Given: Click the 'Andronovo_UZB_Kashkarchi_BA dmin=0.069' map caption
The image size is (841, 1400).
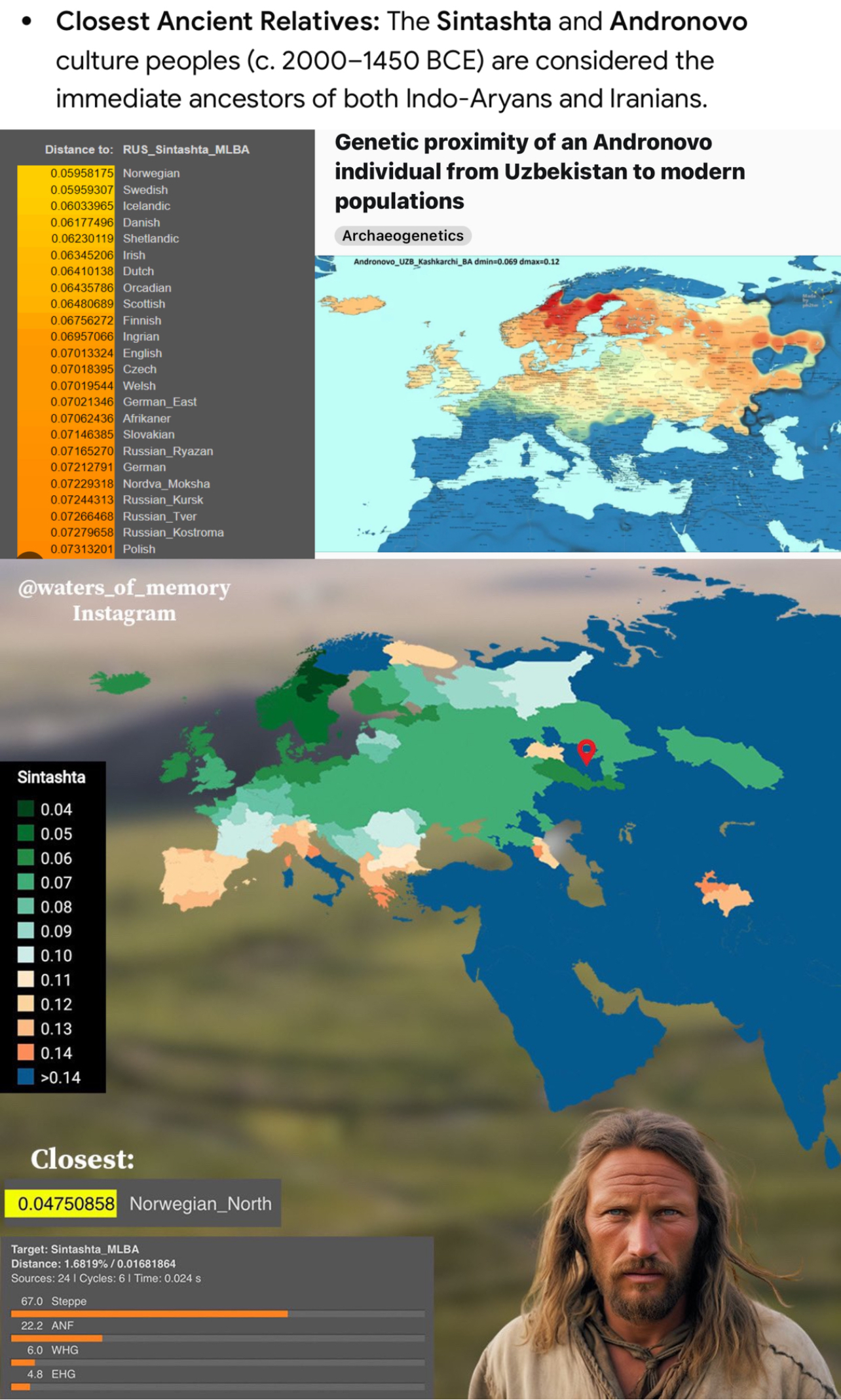Looking at the screenshot, I should [457, 261].
